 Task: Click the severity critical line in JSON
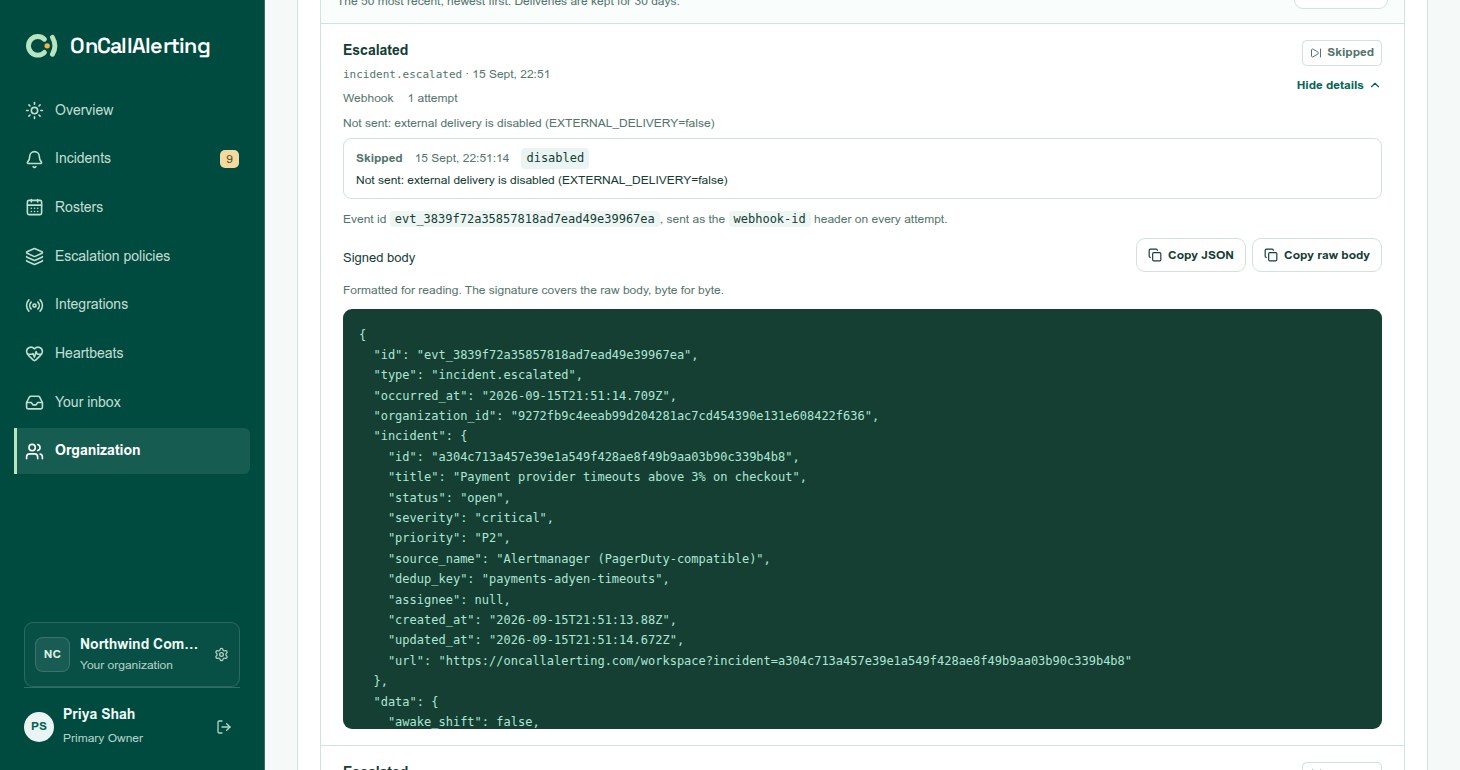[x=470, y=518]
